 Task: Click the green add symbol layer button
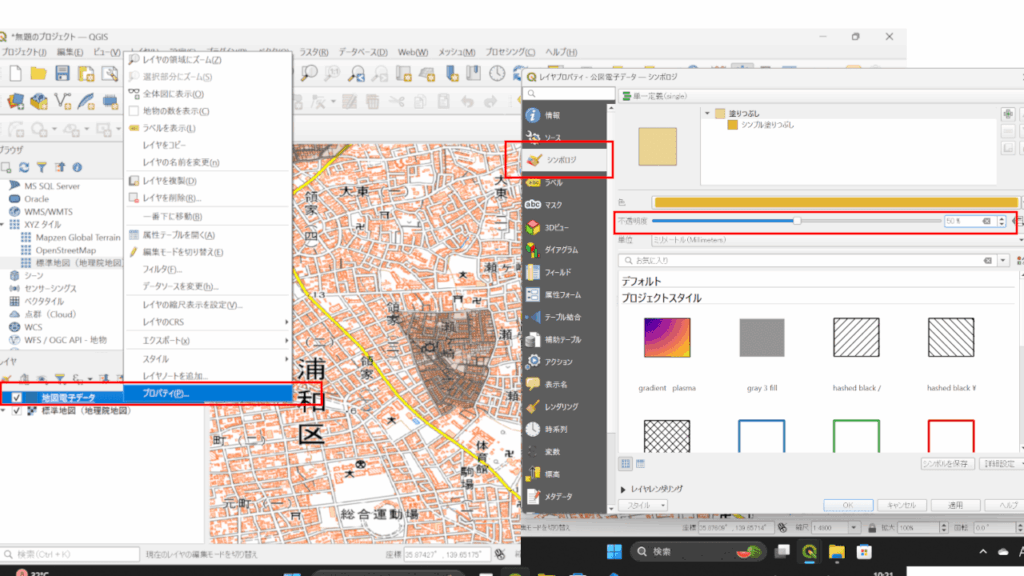pos(1008,114)
